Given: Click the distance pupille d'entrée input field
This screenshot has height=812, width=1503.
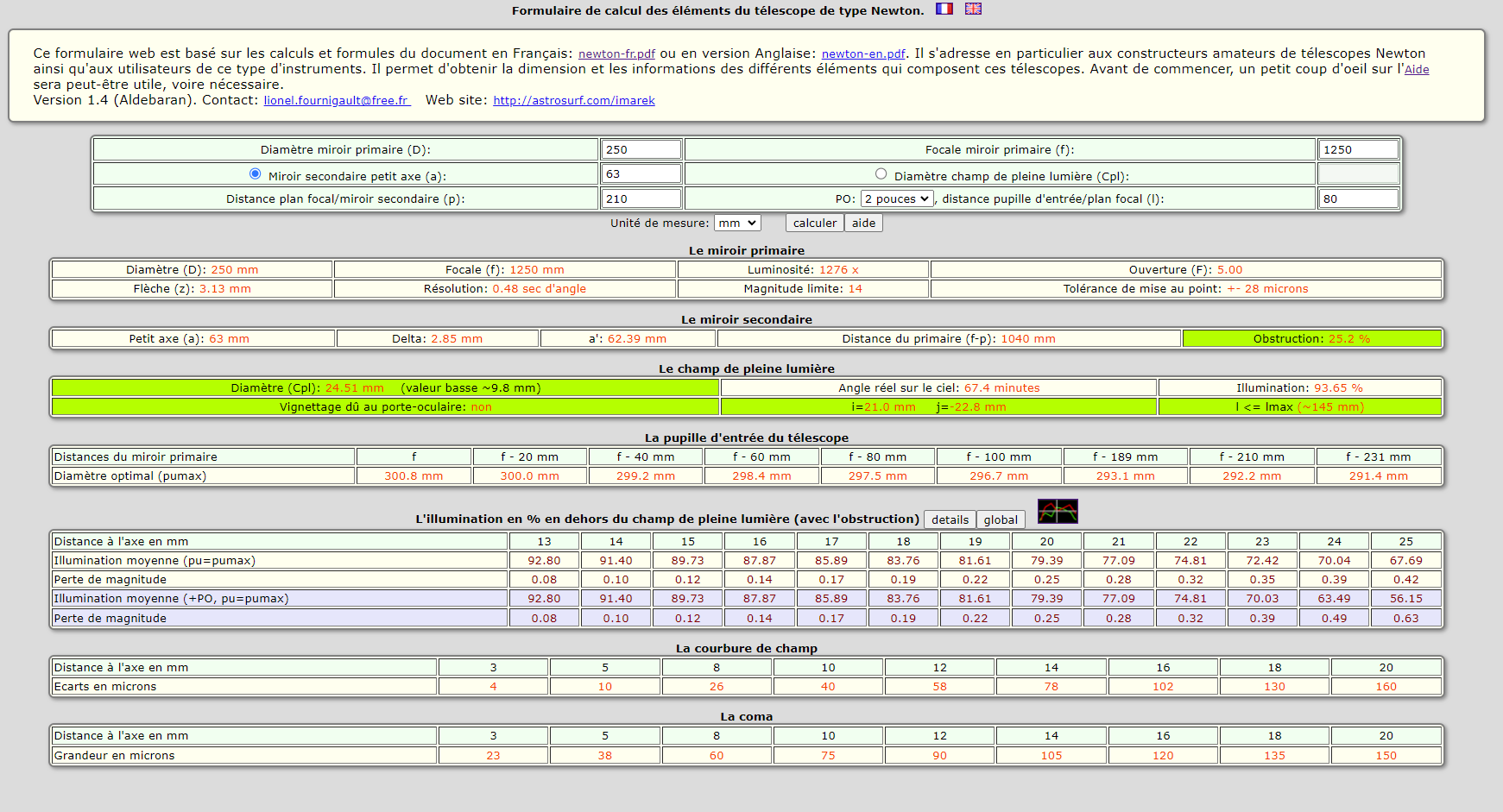Looking at the screenshot, I should (x=1359, y=198).
